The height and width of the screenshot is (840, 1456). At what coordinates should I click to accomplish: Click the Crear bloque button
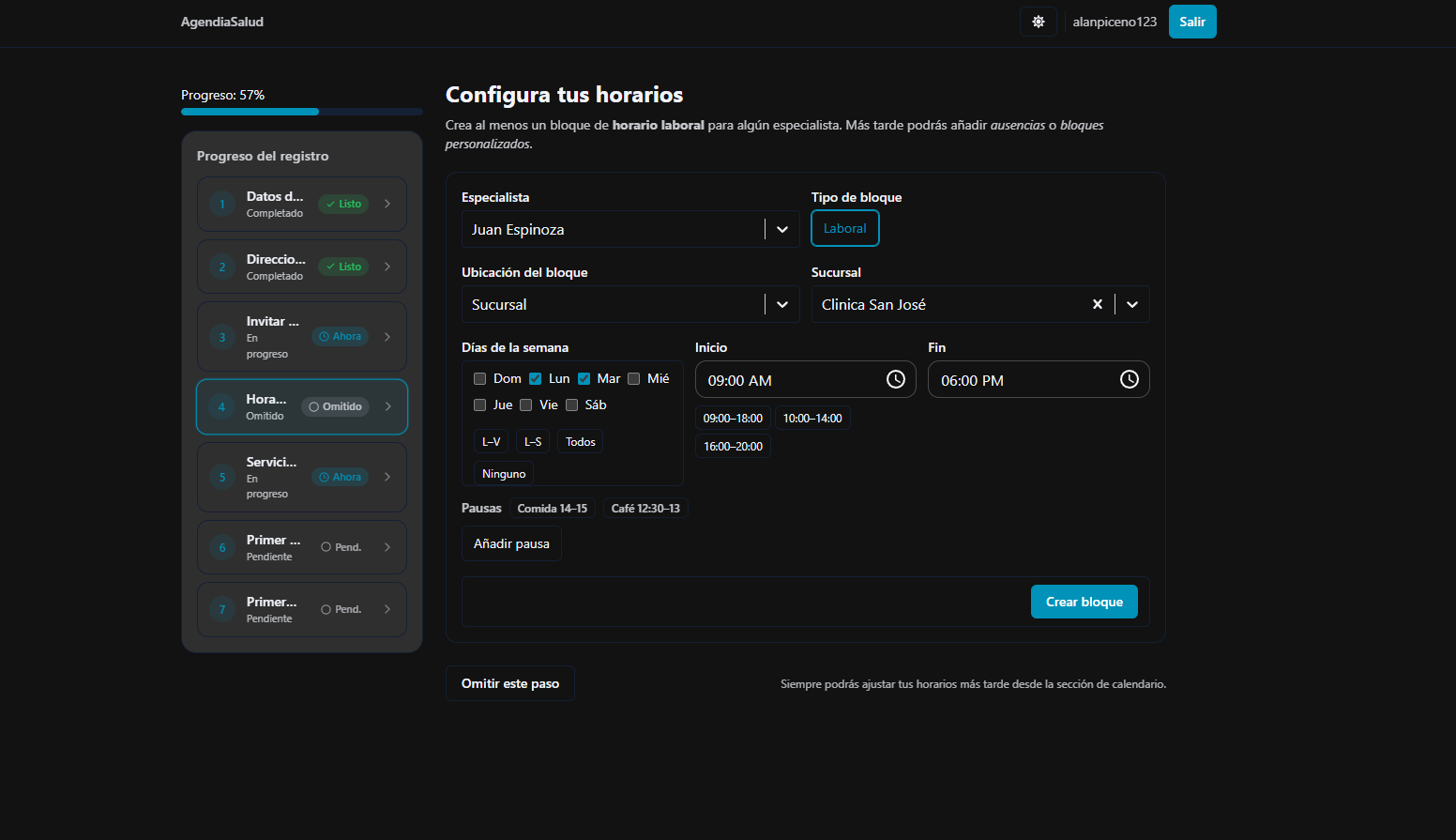[1084, 602]
